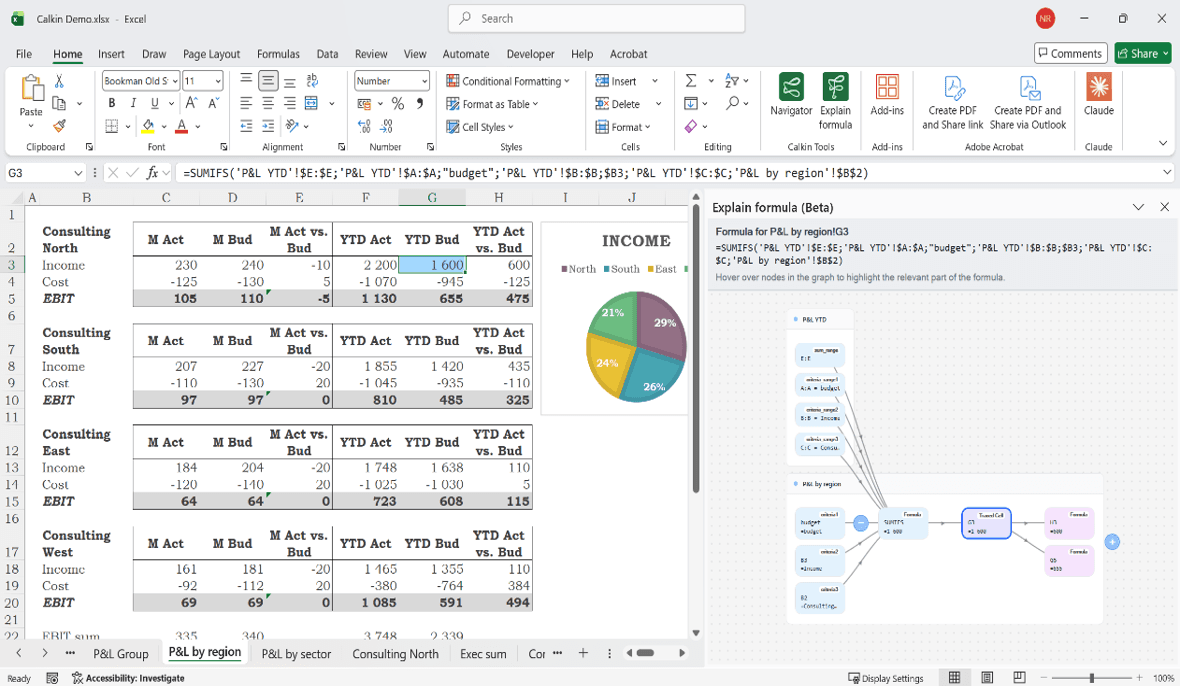Apply percent style number format
The image size is (1180, 686).
(398, 103)
